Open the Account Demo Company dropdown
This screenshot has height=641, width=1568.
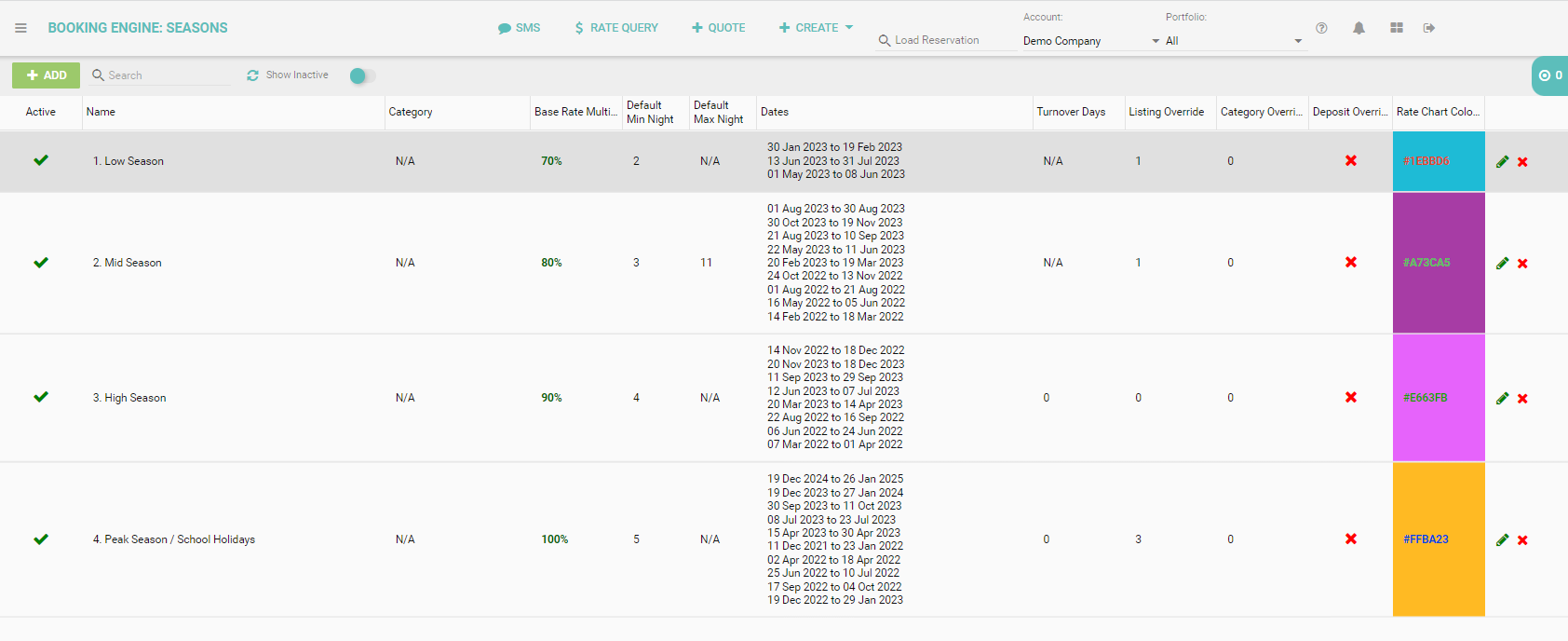pos(1090,41)
